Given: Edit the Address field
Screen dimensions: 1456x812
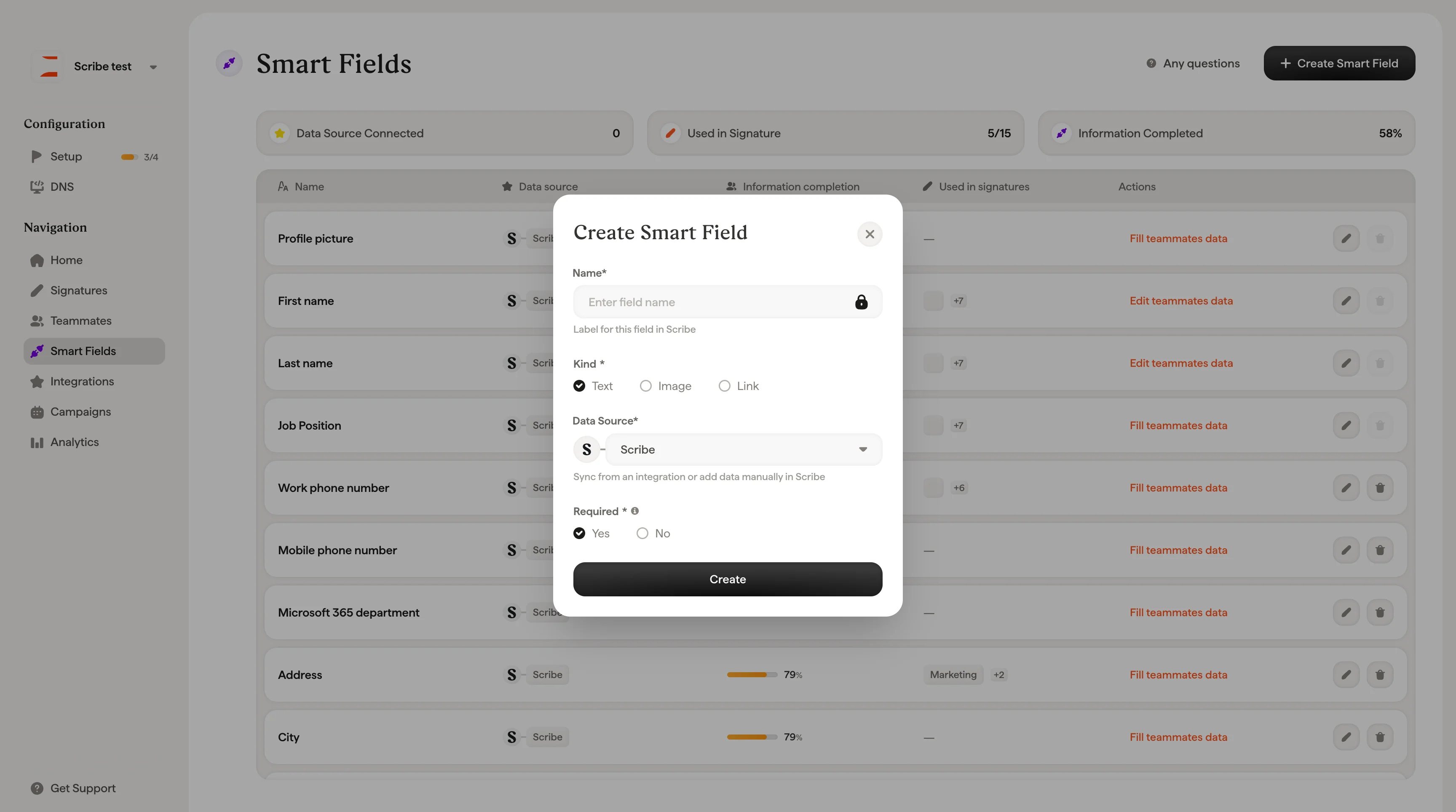Looking at the screenshot, I should pos(1346,675).
